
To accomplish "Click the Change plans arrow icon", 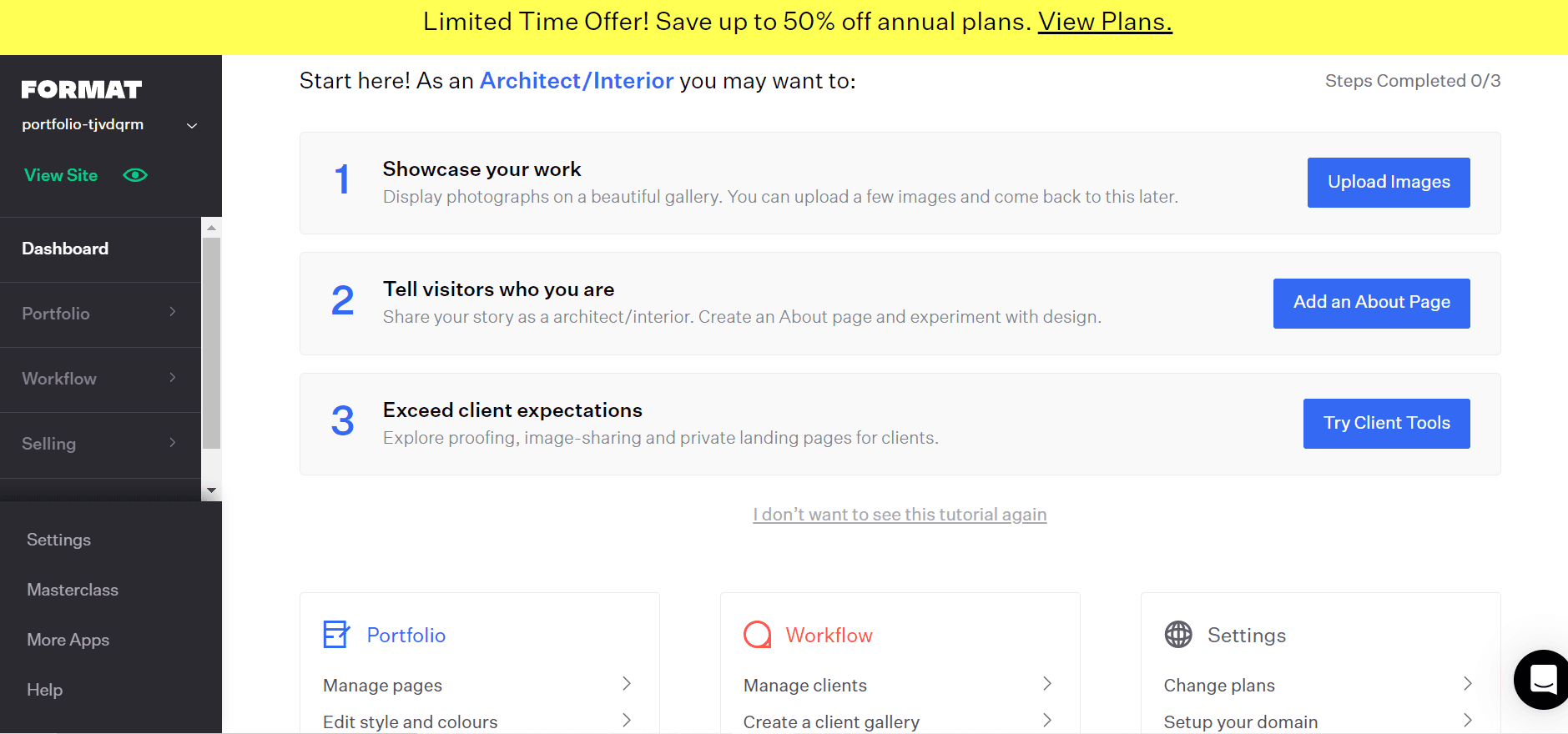I will pyautogui.click(x=1467, y=684).
